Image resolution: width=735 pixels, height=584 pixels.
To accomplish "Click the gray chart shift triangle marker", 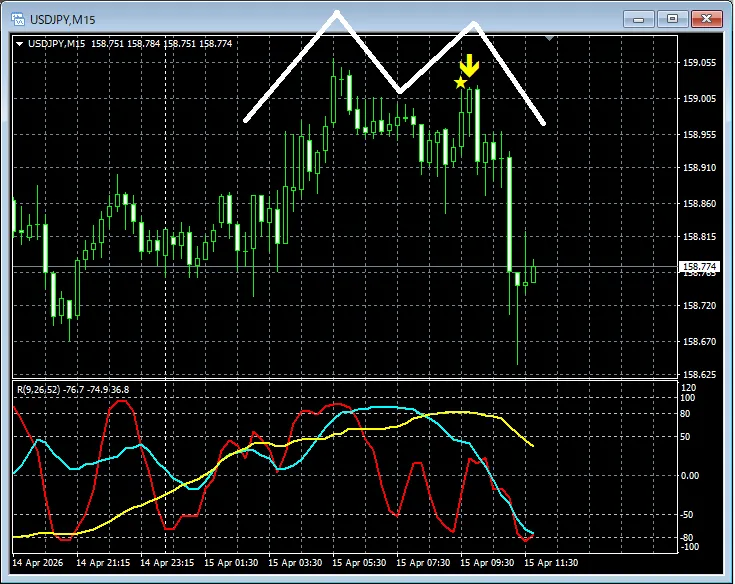I will 549,38.
